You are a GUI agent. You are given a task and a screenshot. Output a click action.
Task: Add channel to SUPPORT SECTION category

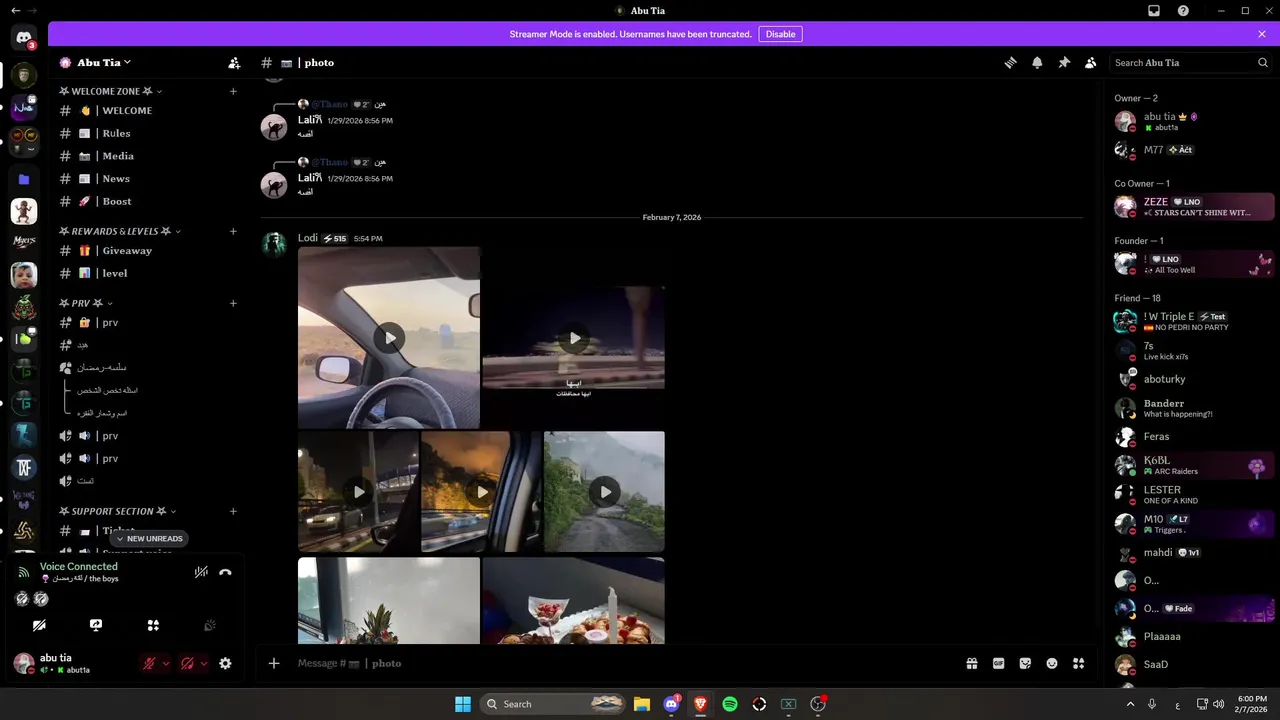click(x=233, y=511)
